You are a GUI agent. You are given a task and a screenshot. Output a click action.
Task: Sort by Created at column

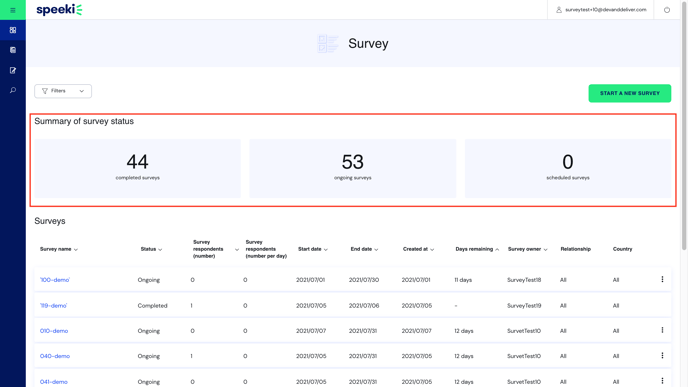(419, 249)
